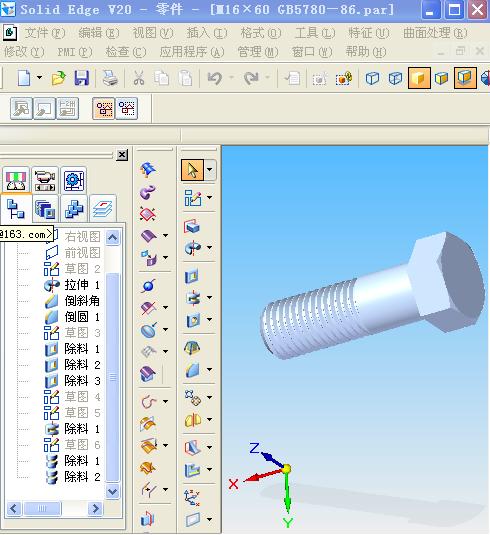Click the feature tree scroll up arrow

coord(113,237)
